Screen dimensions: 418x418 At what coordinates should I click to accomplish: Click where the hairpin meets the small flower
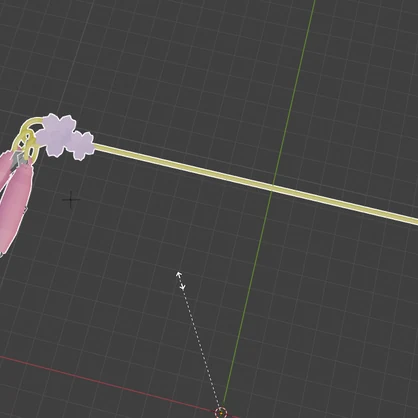click(x=95, y=146)
